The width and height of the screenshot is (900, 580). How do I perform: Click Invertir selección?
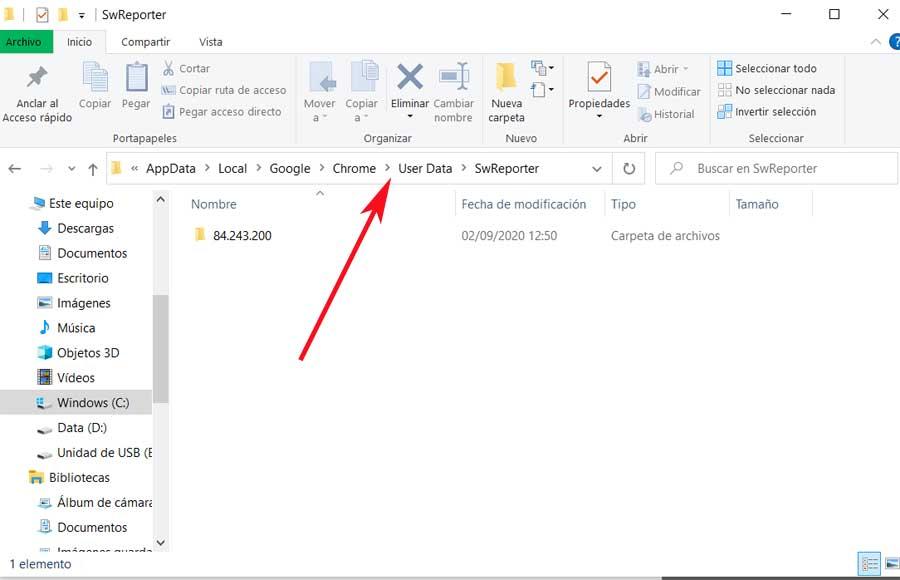click(766, 111)
